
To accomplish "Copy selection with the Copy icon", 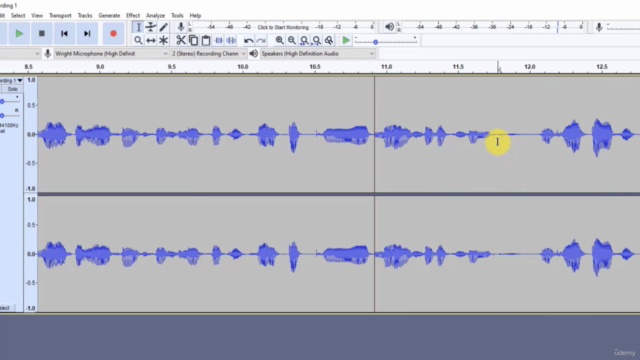I will tap(193, 40).
